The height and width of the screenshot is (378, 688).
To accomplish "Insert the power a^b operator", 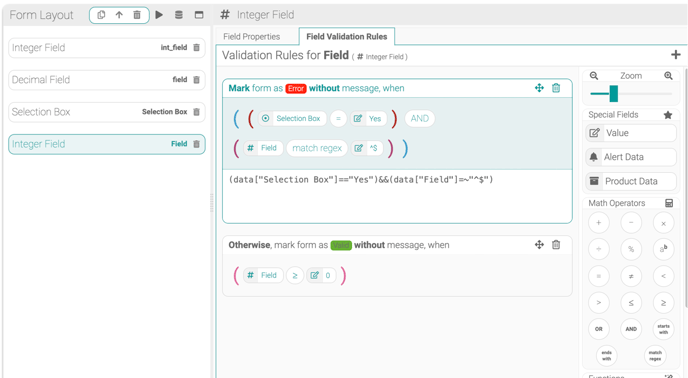I will point(663,249).
